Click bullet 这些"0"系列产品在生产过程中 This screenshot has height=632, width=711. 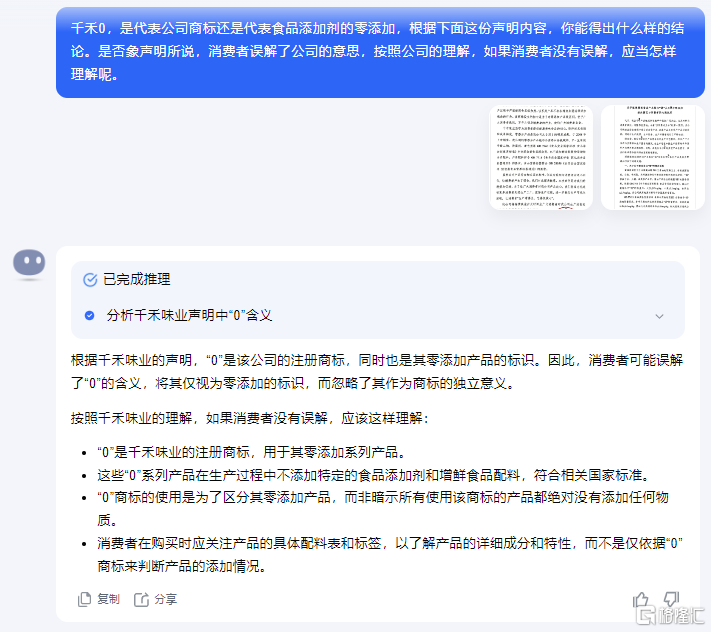click(x=375, y=475)
